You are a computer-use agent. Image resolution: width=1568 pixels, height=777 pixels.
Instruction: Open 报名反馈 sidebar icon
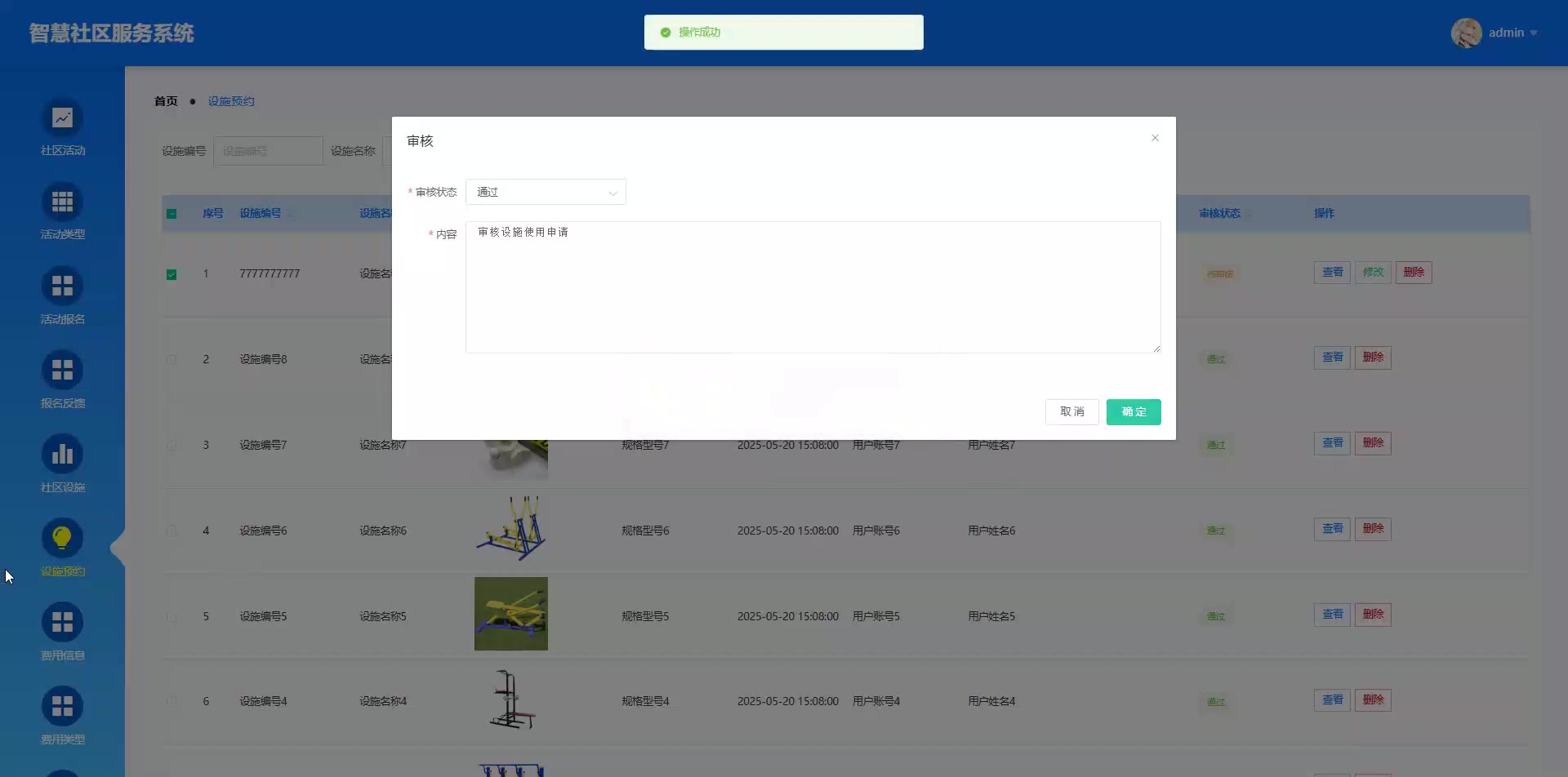coord(62,371)
